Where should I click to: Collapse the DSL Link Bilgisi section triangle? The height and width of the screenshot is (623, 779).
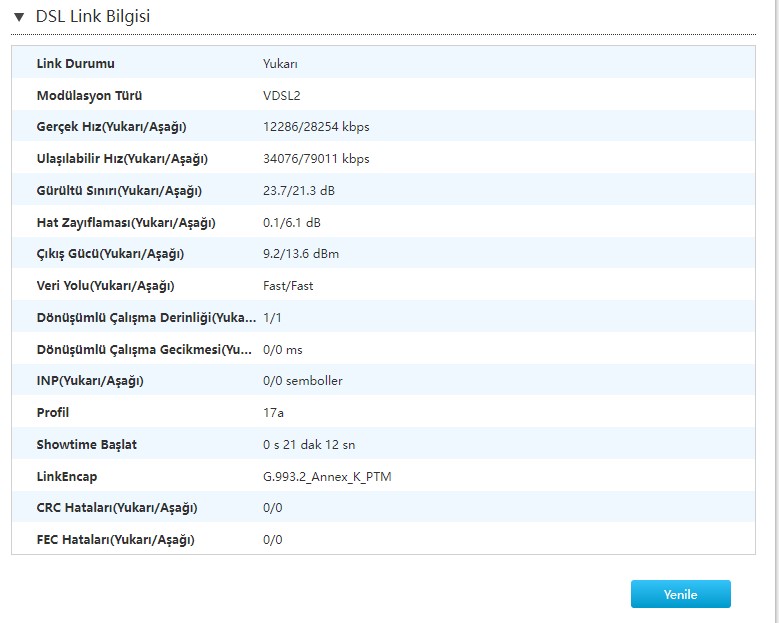[19, 18]
